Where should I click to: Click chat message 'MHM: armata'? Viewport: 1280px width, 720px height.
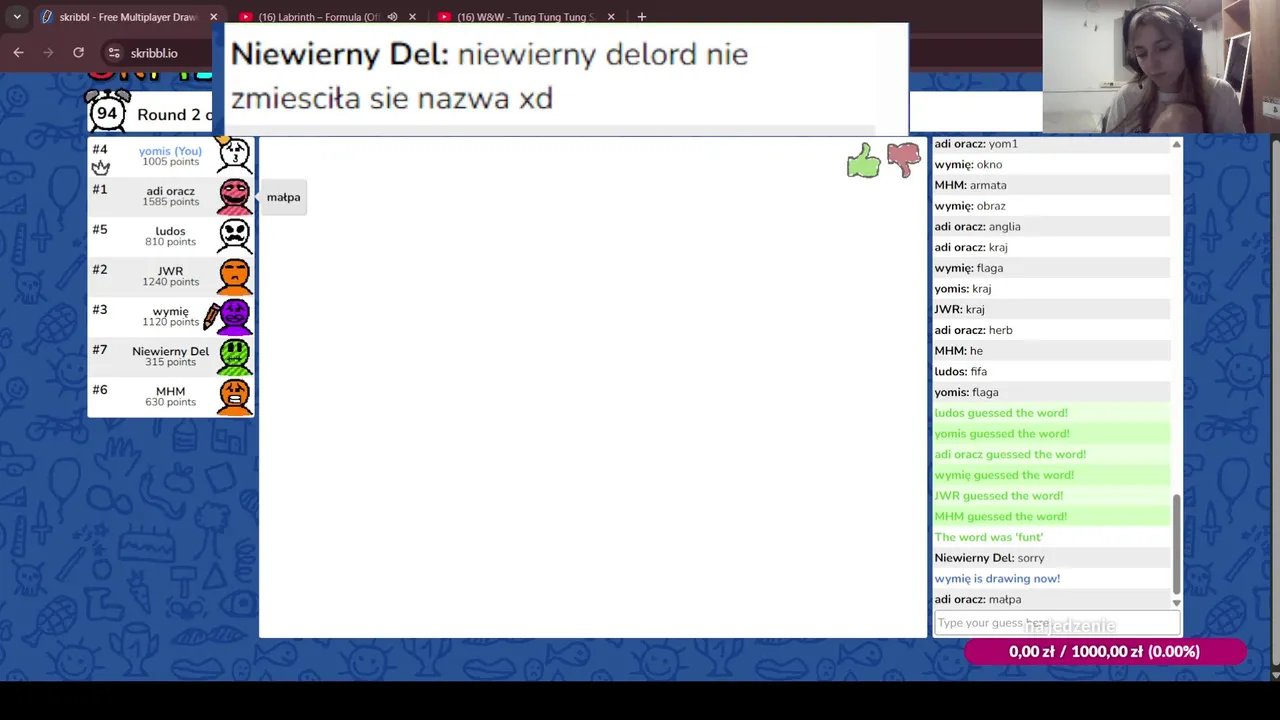1051,185
